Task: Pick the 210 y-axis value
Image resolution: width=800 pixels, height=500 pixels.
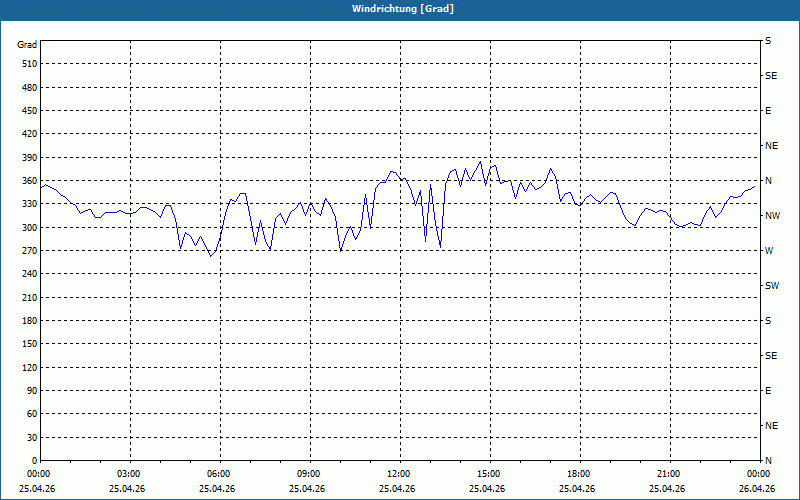Action: (30, 298)
